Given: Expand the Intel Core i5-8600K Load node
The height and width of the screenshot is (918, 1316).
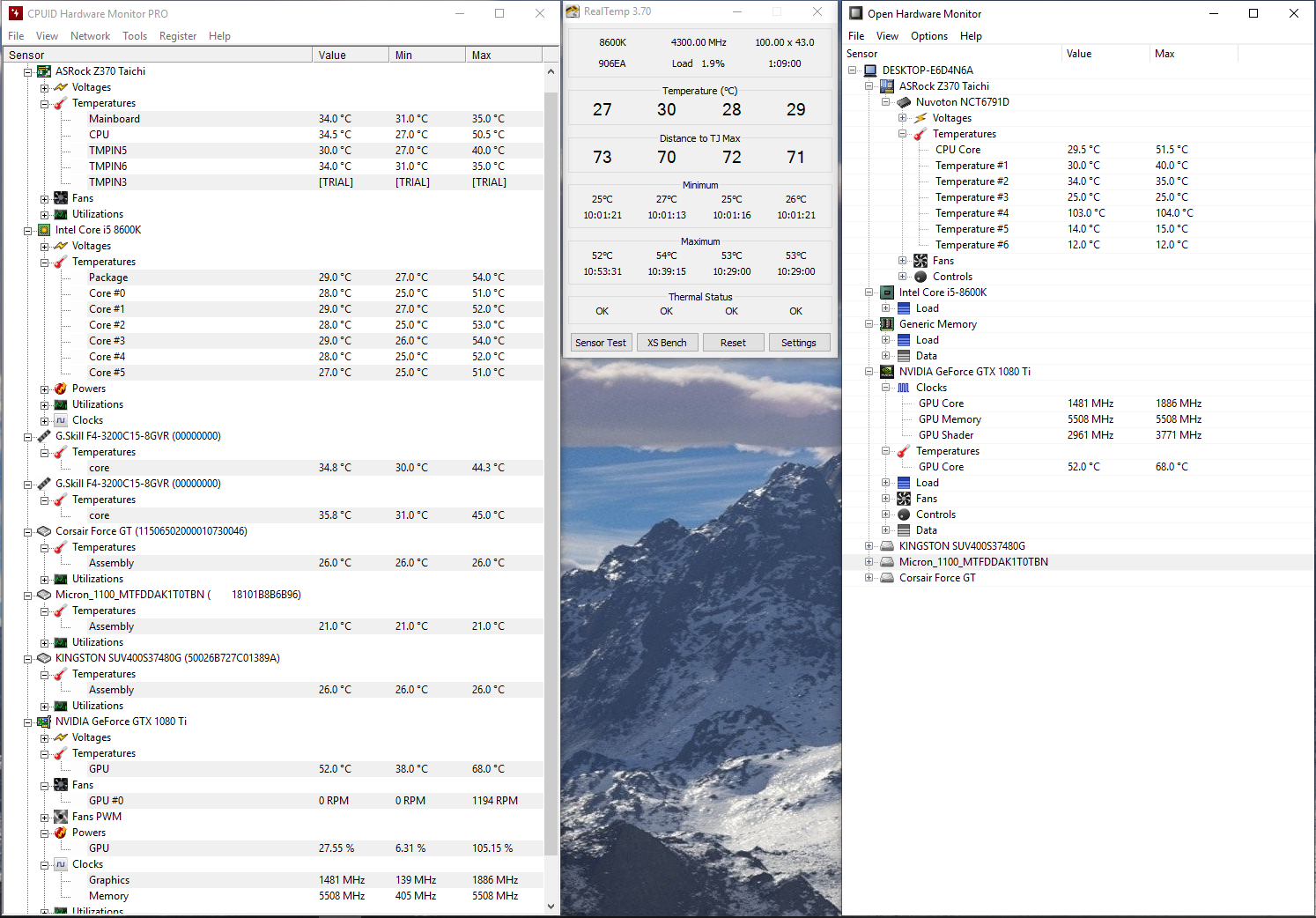Looking at the screenshot, I should coord(885,308).
